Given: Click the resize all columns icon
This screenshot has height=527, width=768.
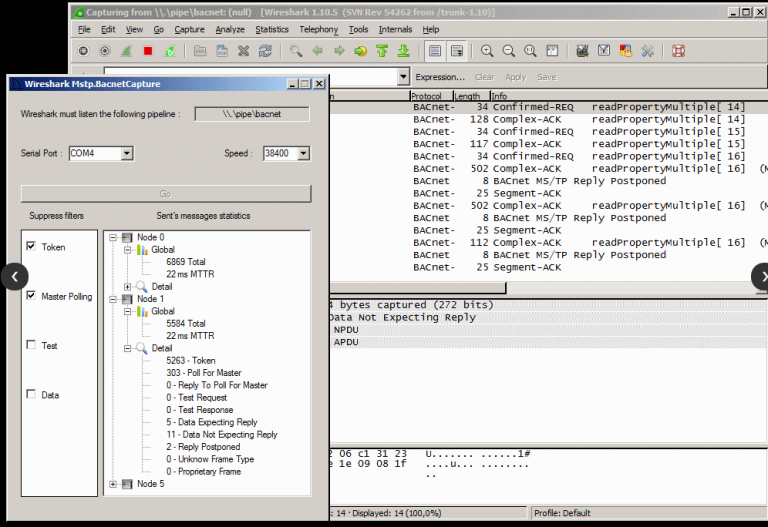Looking at the screenshot, I should tap(552, 51).
